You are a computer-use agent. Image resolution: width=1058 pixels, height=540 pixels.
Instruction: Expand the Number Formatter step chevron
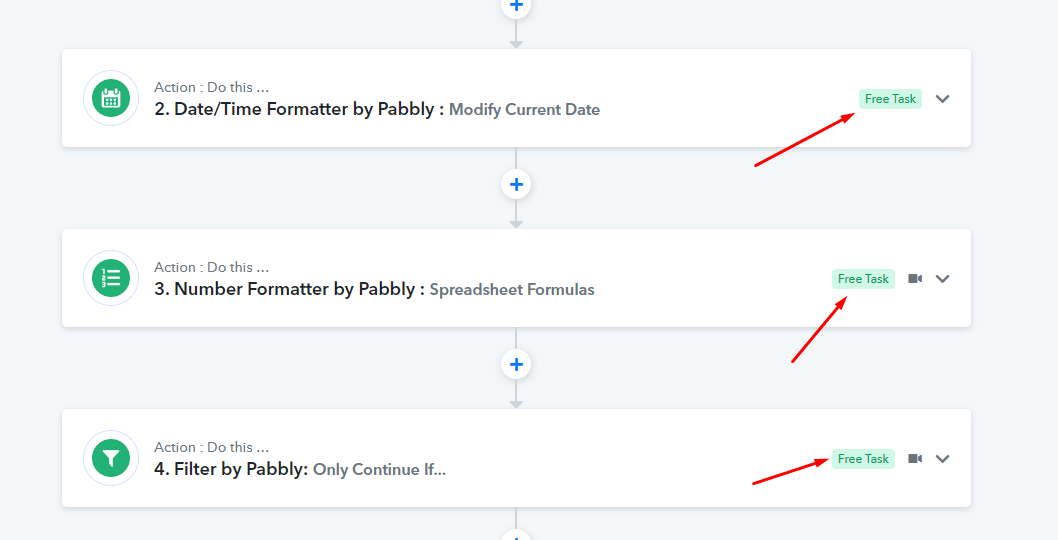(943, 279)
